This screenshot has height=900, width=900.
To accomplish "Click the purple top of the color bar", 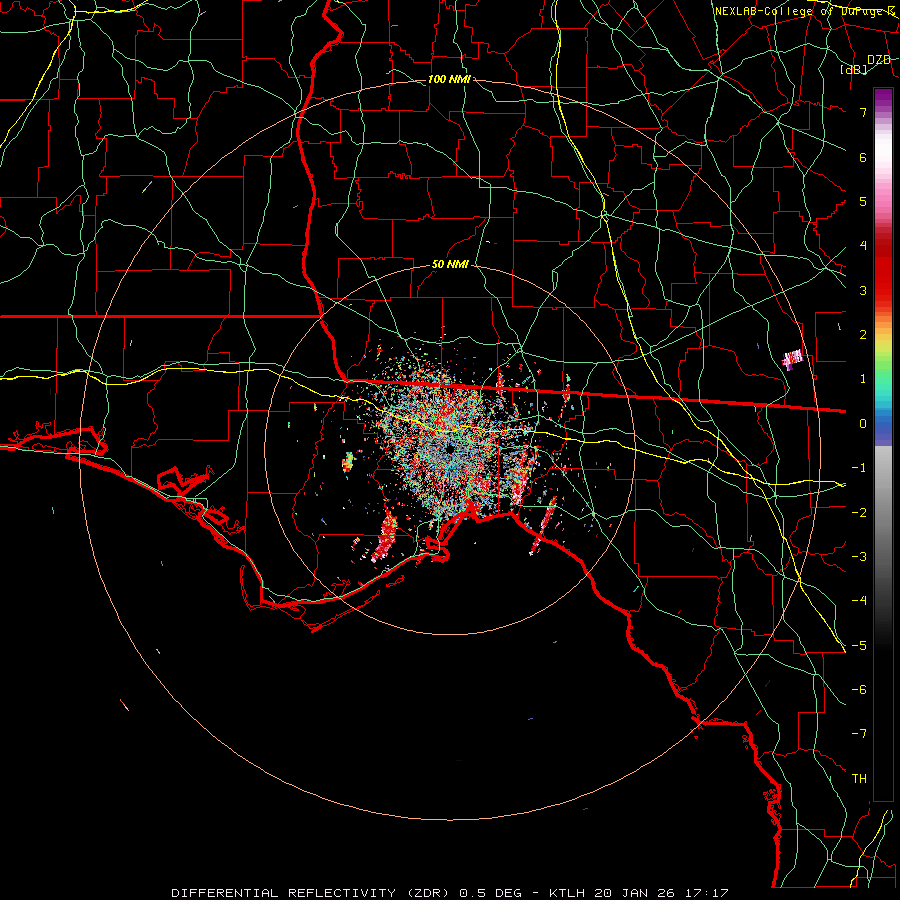I will (883, 98).
